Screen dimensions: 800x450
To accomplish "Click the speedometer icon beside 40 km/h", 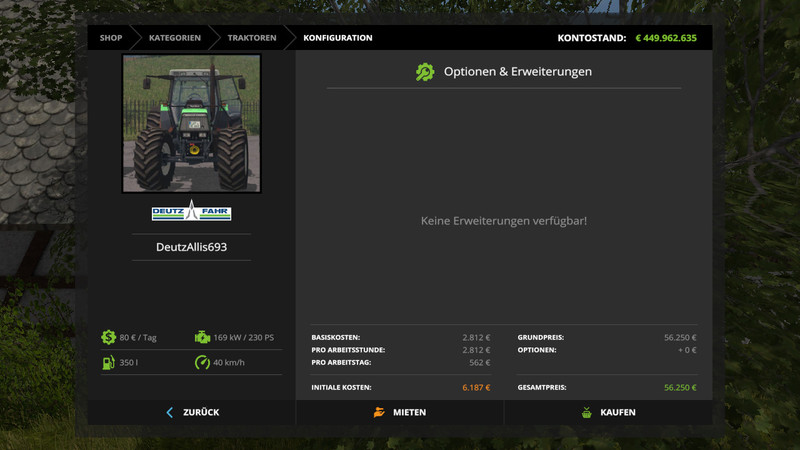I will pyautogui.click(x=202, y=362).
